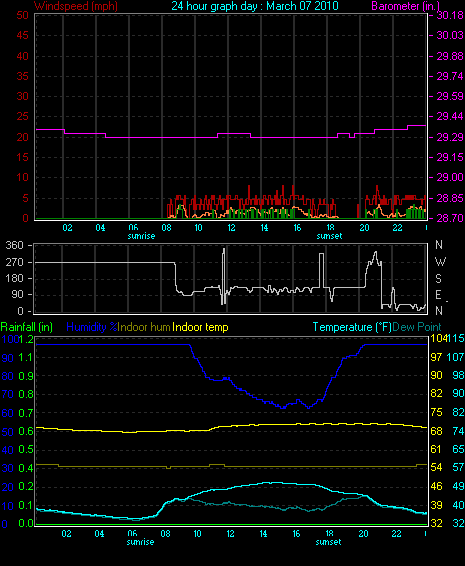Click the 360 wind direction axis value
The height and width of the screenshot is (566, 465).
pos(14,245)
